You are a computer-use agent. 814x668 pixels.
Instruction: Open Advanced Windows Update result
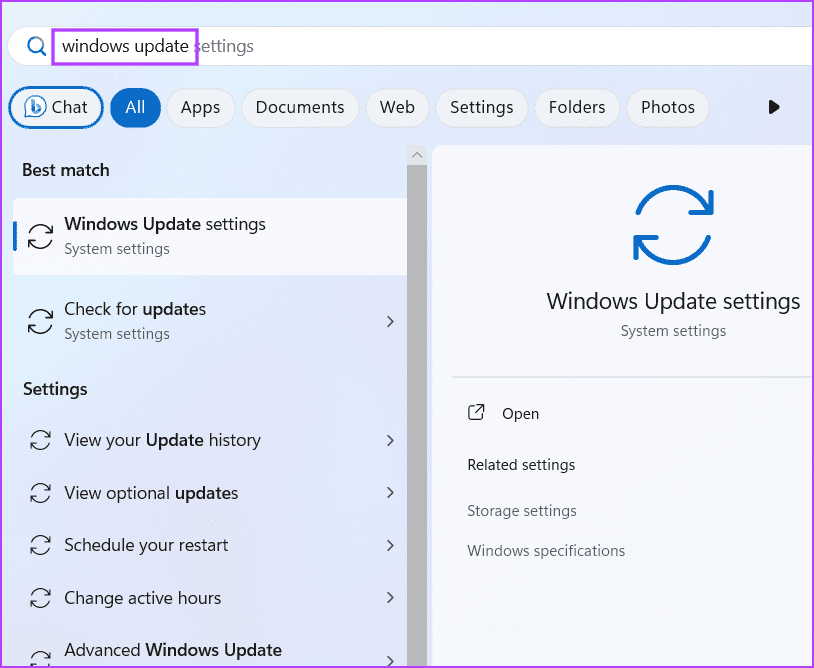(x=210, y=650)
